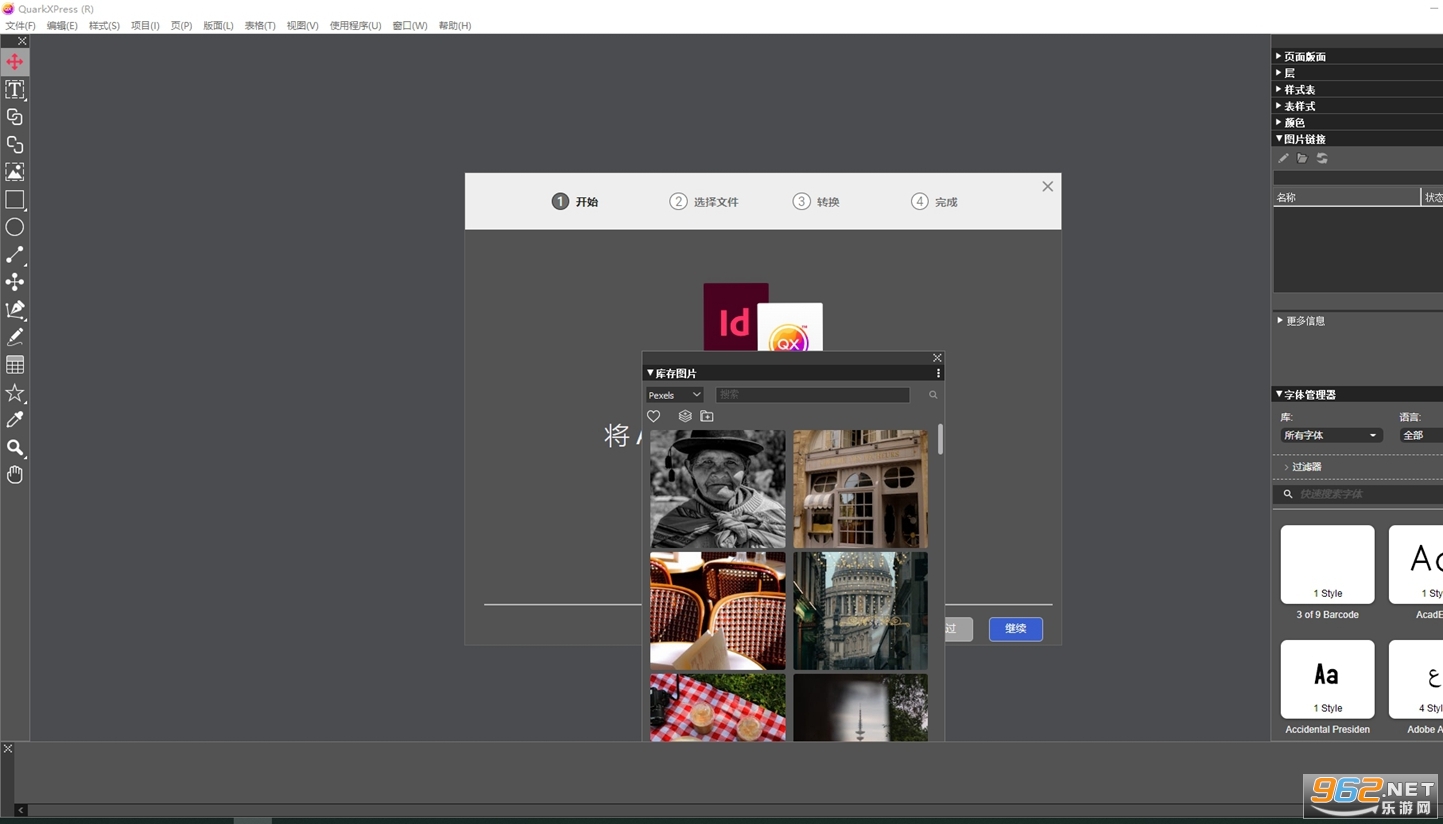Open the 样式(S) menu
This screenshot has width=1443, height=824.
pyautogui.click(x=104, y=26)
